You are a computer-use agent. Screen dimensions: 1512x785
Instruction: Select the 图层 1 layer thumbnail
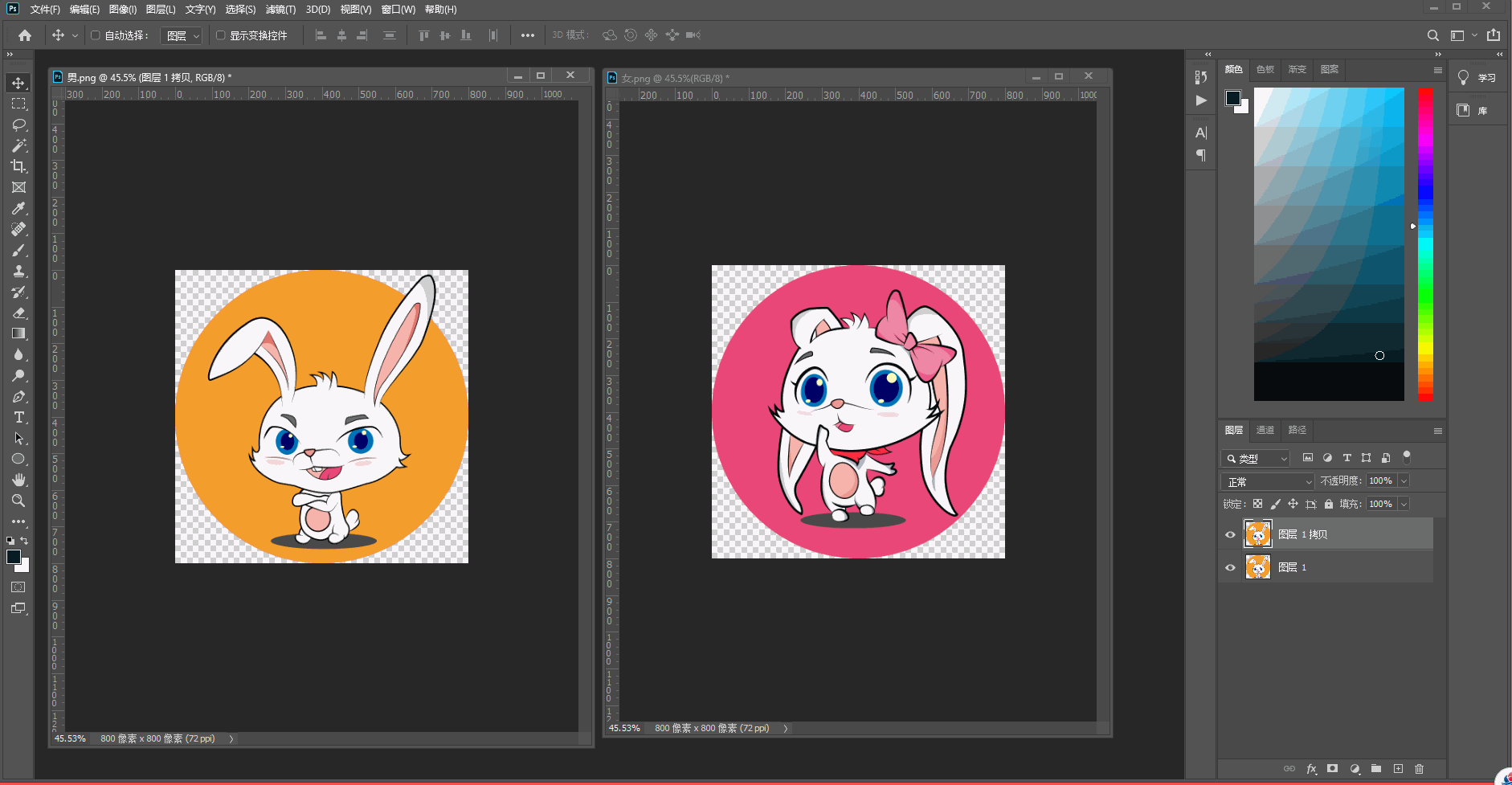tap(1257, 567)
